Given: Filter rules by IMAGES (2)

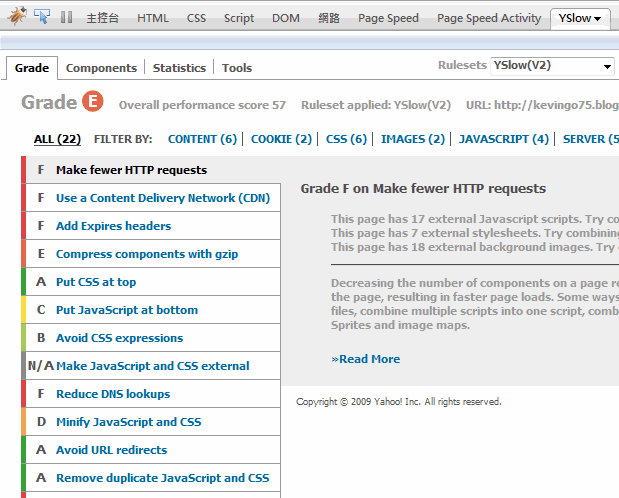Looking at the screenshot, I should pyautogui.click(x=413, y=139).
